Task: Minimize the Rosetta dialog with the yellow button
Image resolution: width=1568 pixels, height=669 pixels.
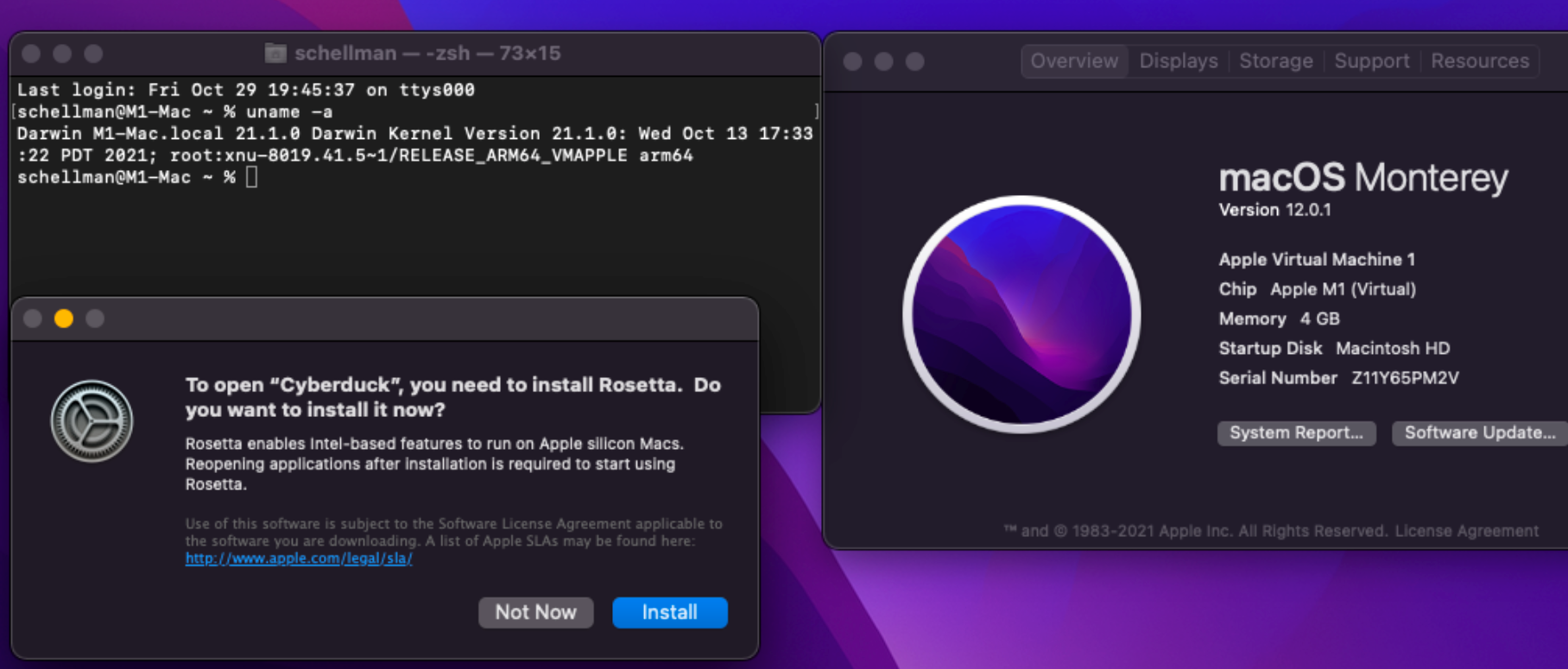Action: click(x=64, y=319)
